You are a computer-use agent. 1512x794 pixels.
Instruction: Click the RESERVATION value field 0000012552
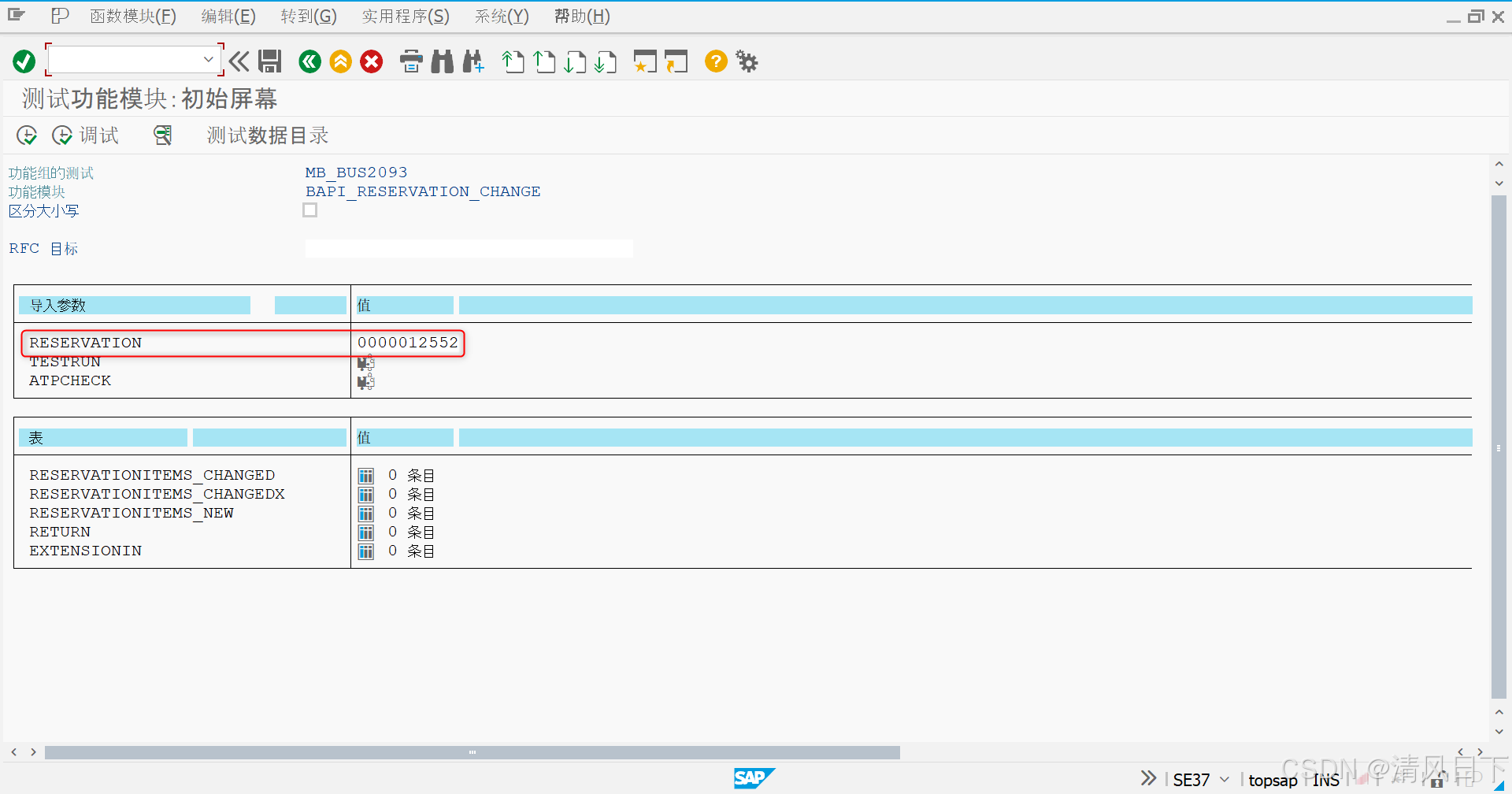pyautogui.click(x=409, y=343)
